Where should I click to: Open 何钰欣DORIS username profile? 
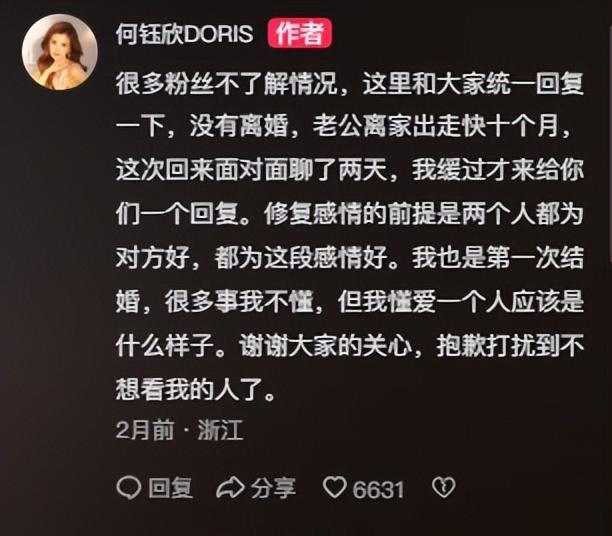click(185, 34)
